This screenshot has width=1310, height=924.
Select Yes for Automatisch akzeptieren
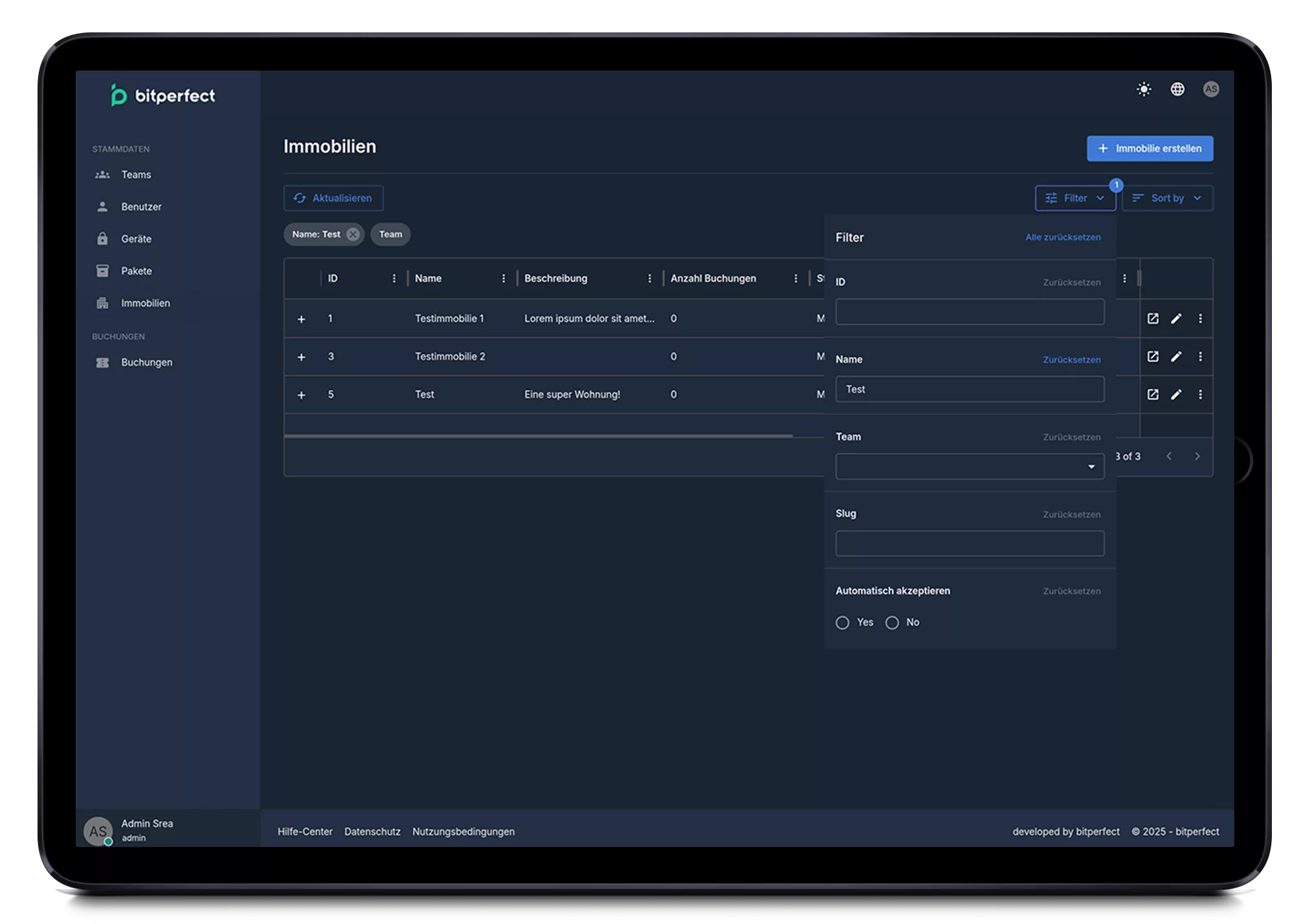point(842,622)
